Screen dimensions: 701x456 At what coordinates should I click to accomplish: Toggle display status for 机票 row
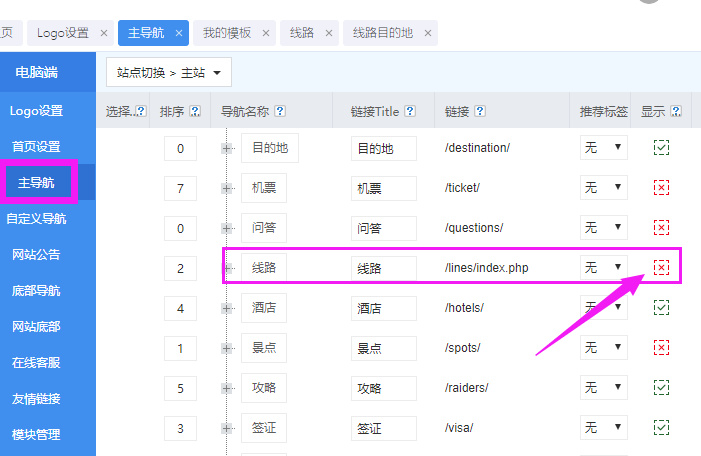(661, 187)
